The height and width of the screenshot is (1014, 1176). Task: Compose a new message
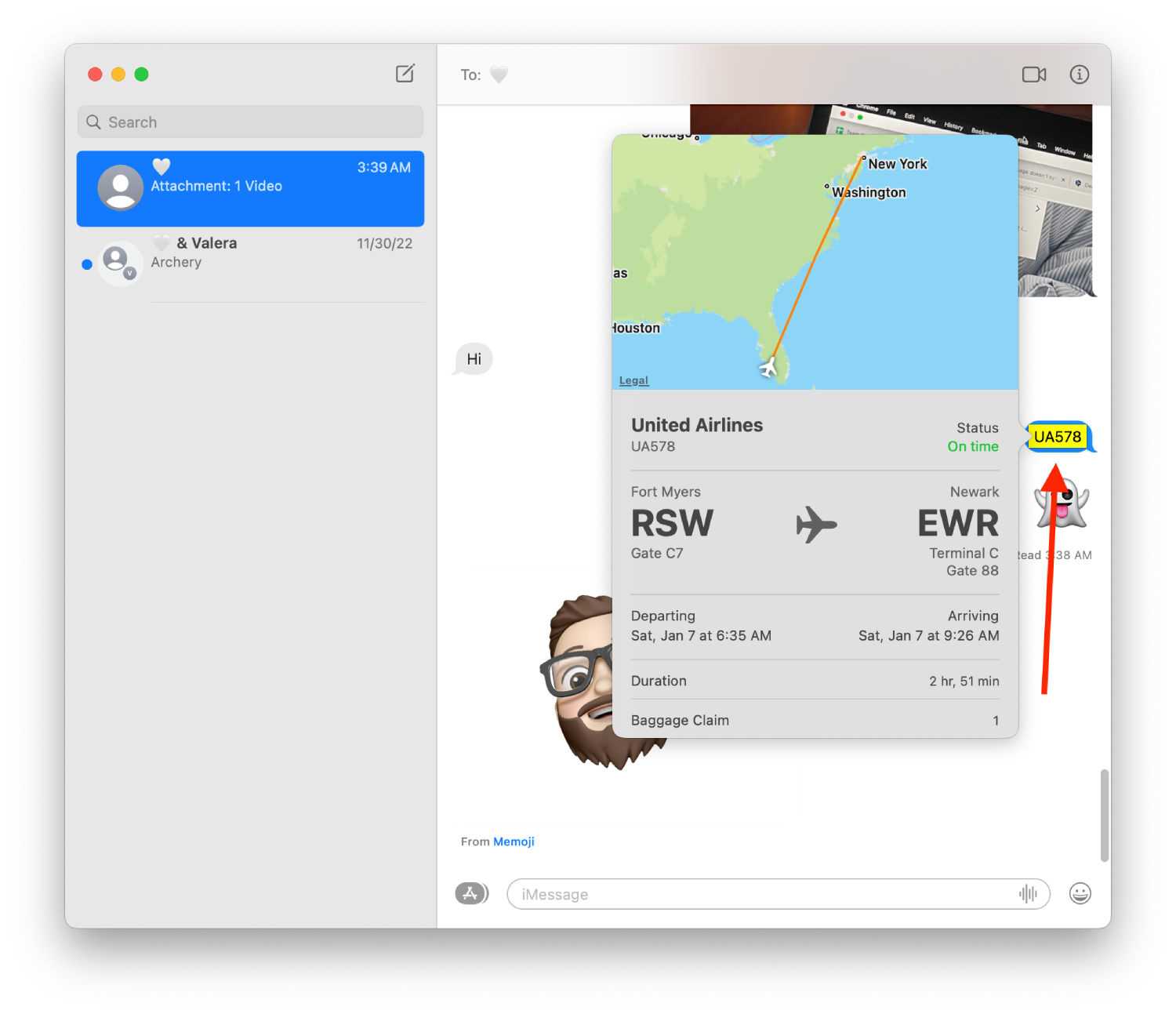coord(405,74)
